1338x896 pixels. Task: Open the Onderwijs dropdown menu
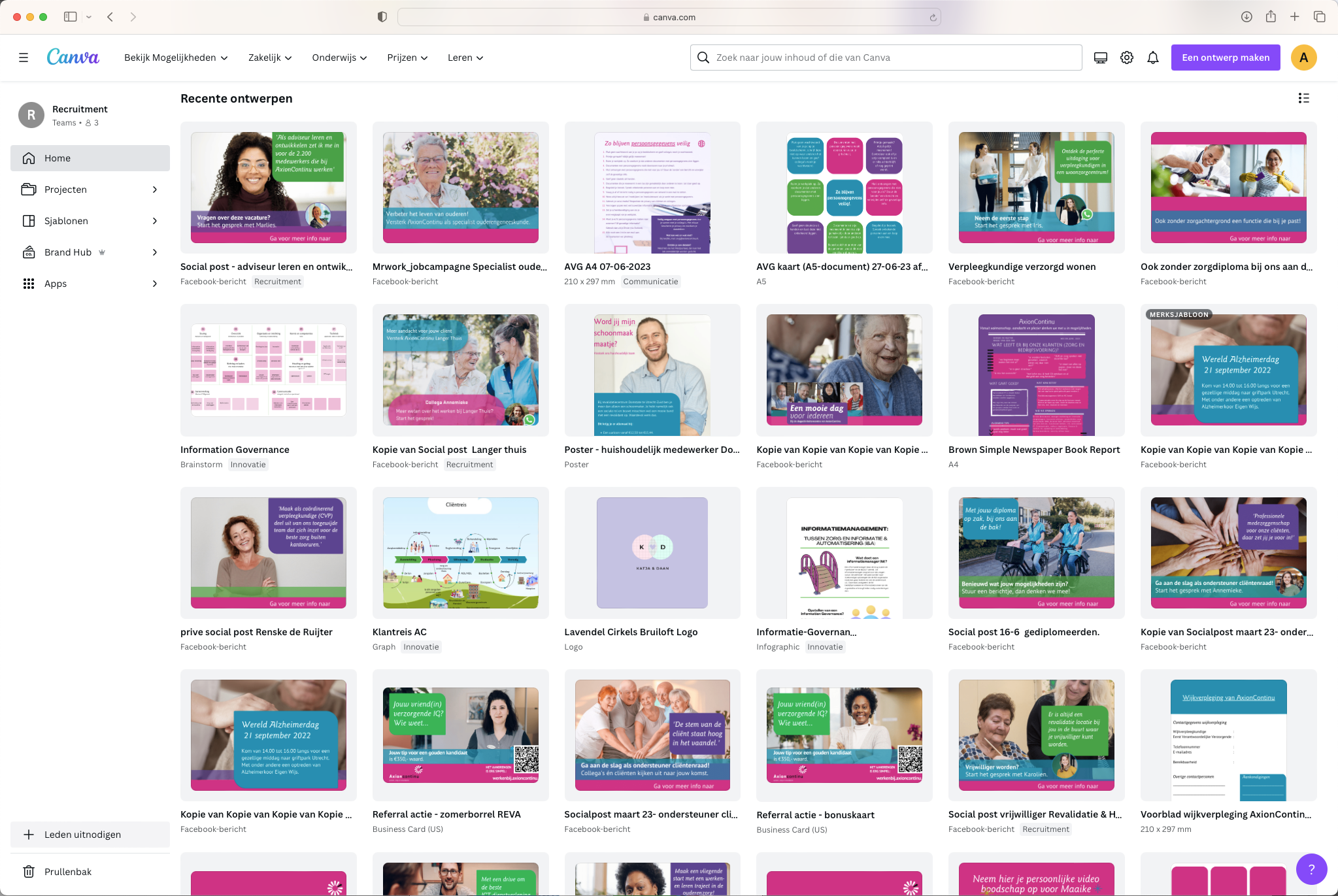(x=339, y=58)
